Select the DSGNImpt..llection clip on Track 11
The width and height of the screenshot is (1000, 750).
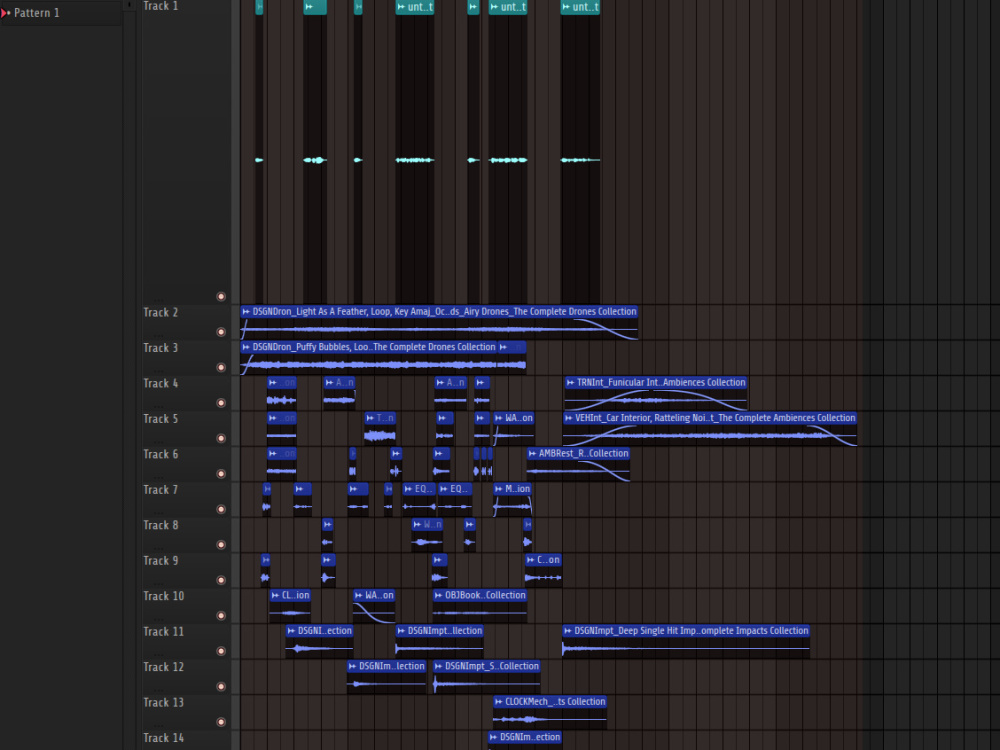point(439,641)
